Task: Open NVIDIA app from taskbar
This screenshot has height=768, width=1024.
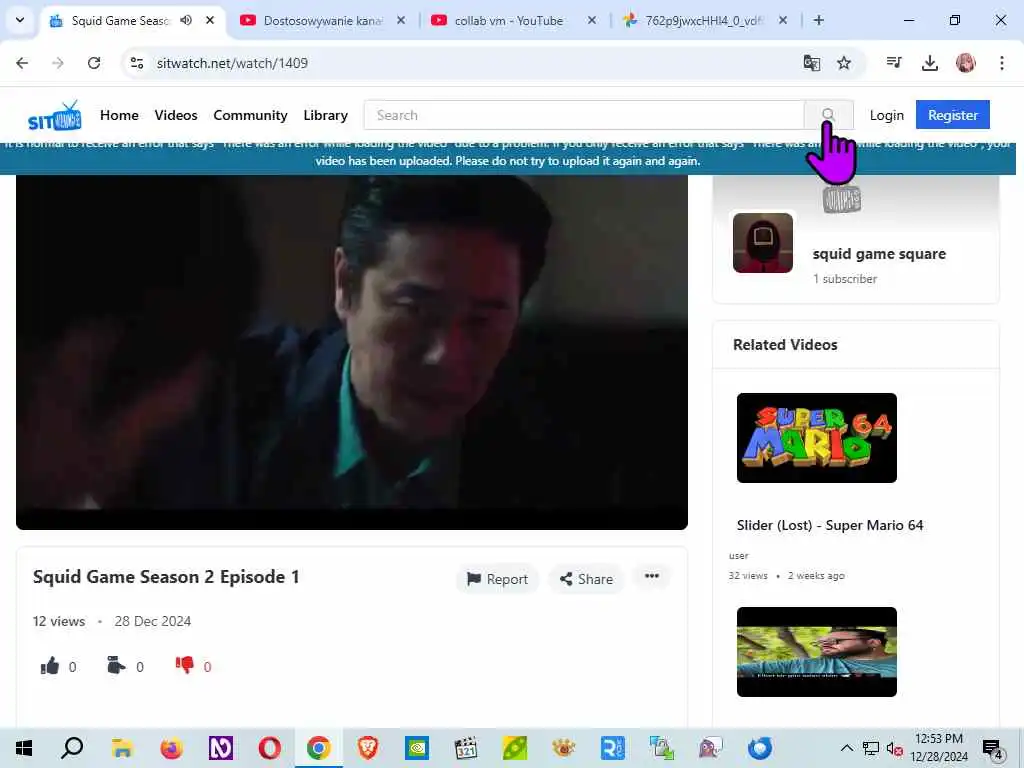Action: [x=417, y=748]
